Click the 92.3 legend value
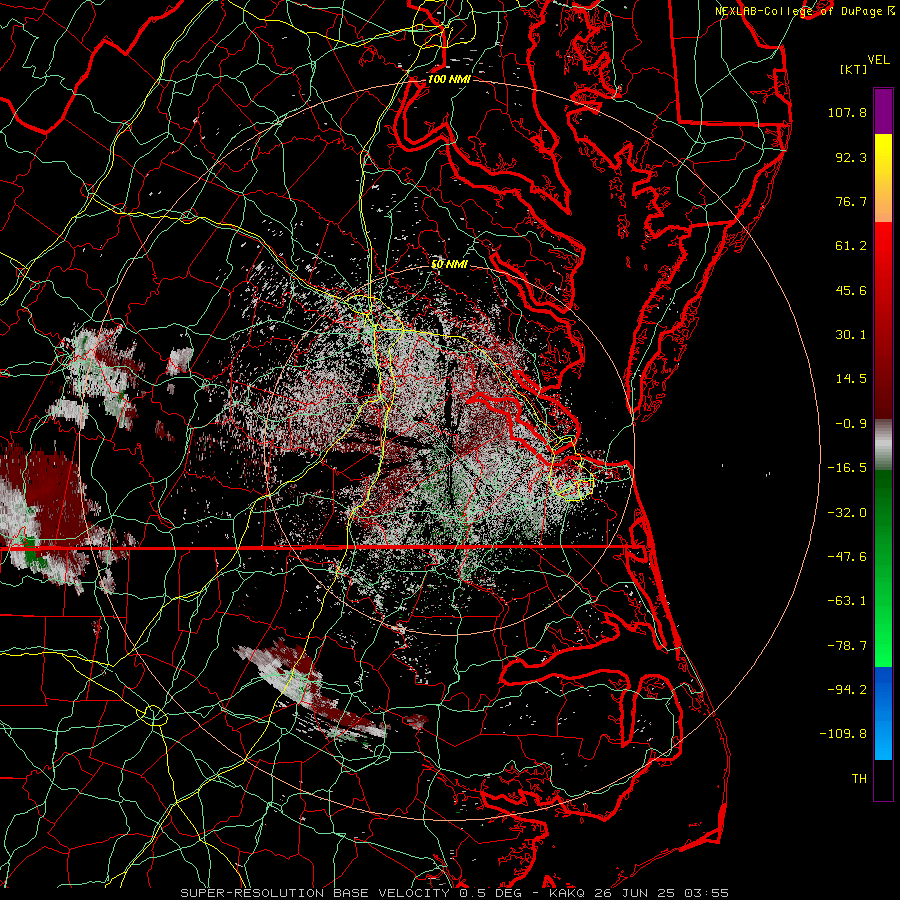This screenshot has width=900, height=900. [x=851, y=157]
